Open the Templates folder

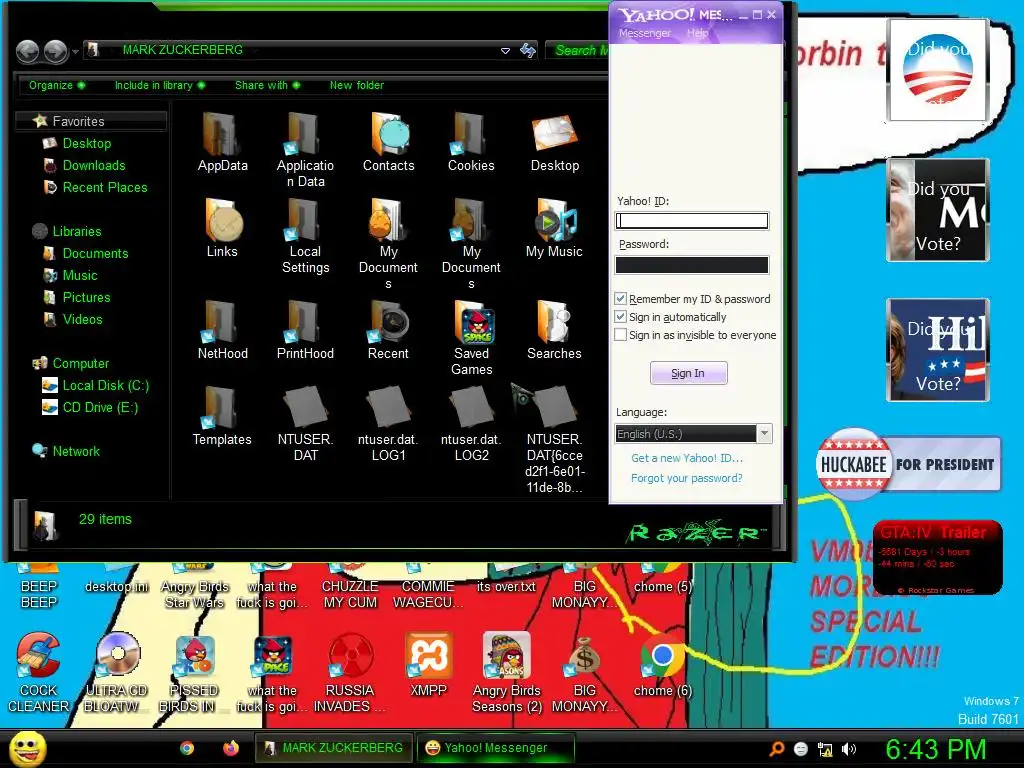(222, 416)
